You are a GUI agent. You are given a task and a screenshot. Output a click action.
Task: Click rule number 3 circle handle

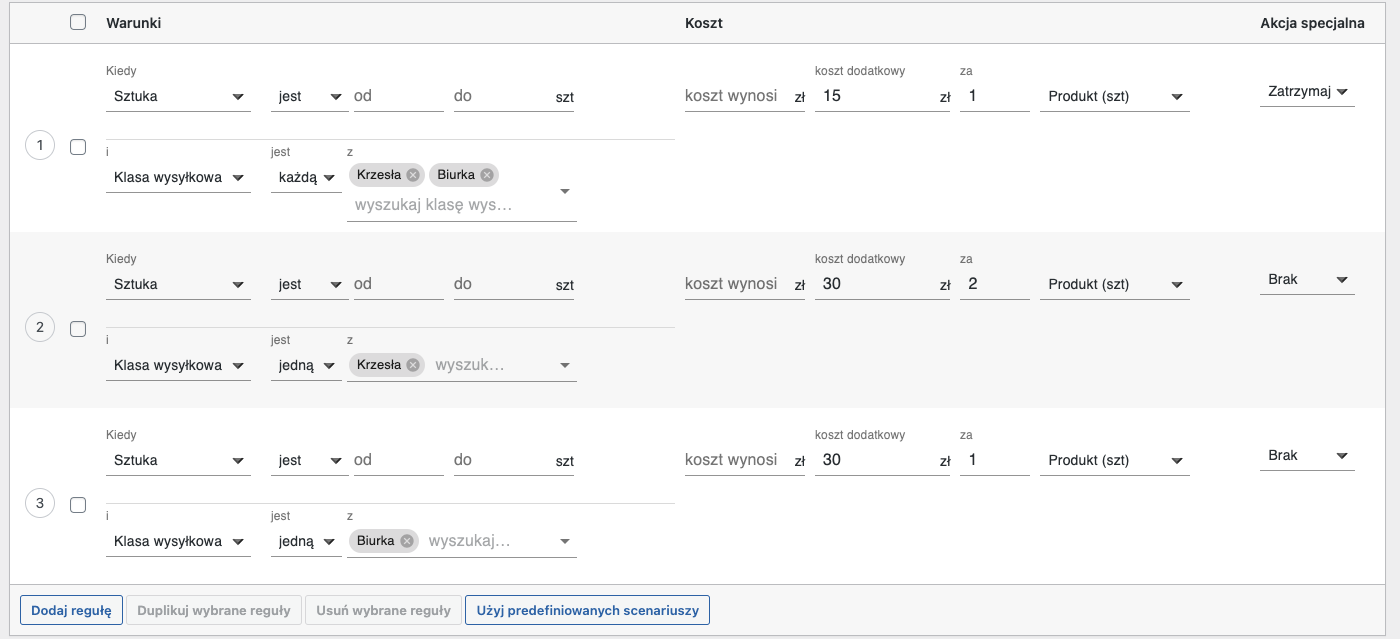tap(40, 503)
